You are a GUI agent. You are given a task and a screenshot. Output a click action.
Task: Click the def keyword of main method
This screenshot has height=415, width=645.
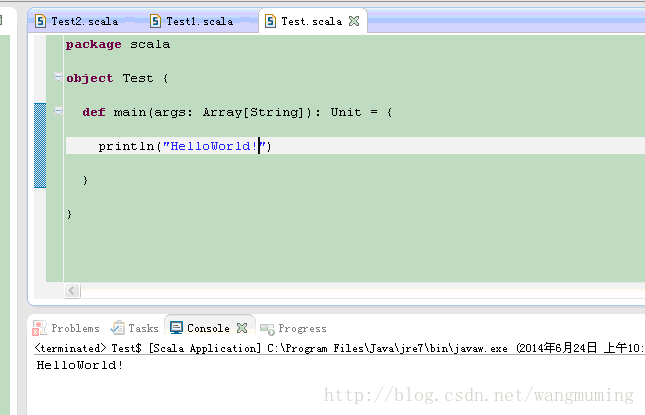point(94,112)
